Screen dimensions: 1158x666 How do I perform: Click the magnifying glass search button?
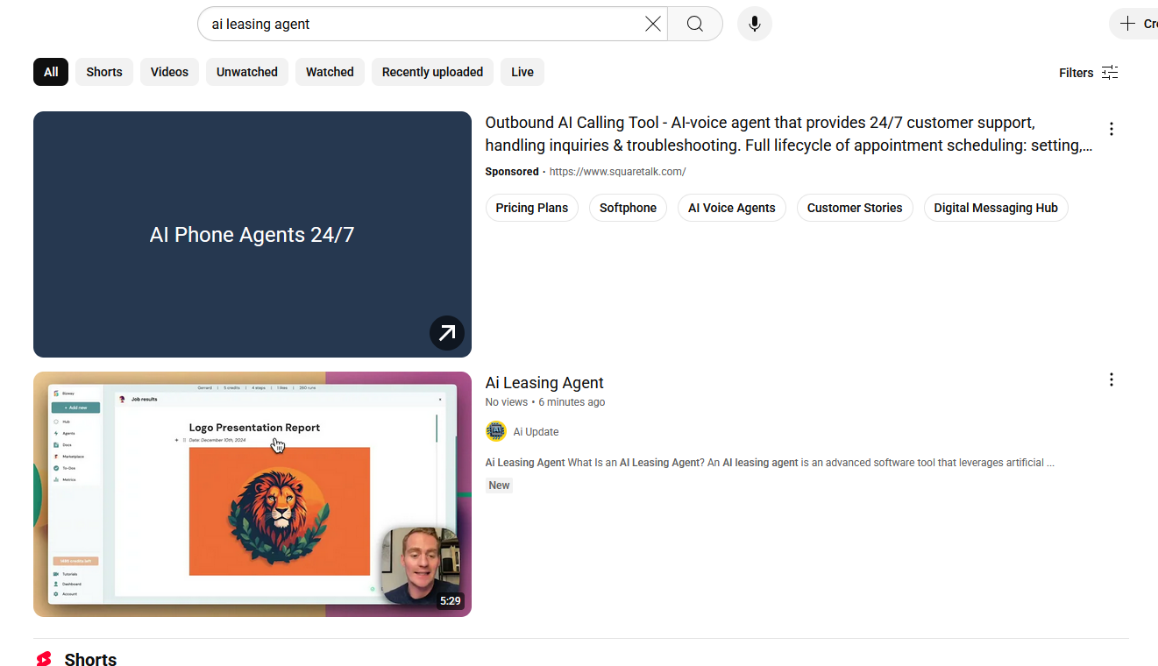point(695,24)
